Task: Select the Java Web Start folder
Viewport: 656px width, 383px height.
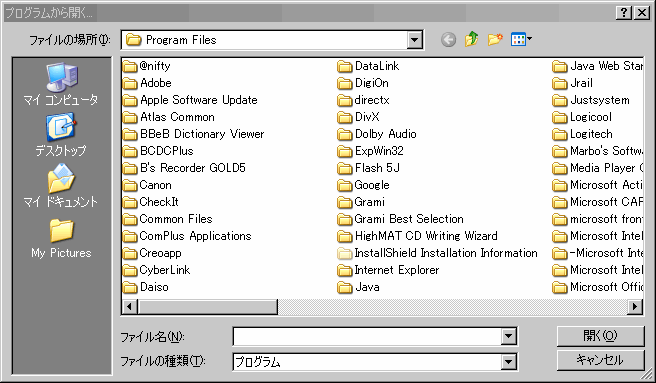Action: pyautogui.click(x=597, y=66)
